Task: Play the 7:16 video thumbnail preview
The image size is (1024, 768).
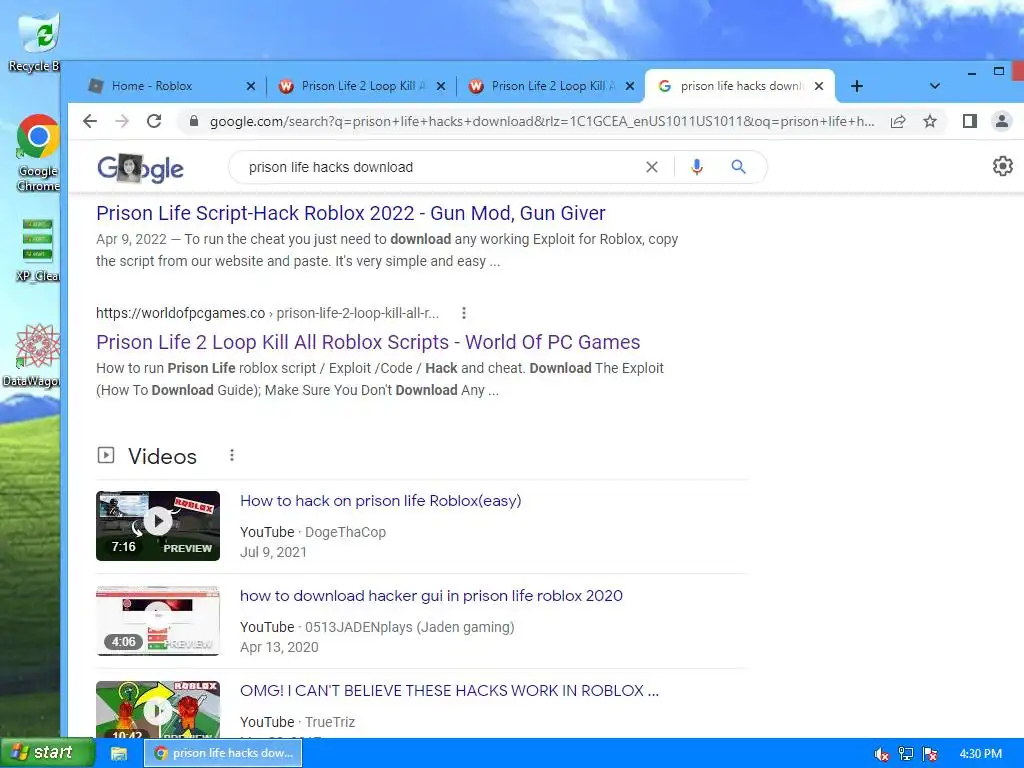Action: coord(158,526)
